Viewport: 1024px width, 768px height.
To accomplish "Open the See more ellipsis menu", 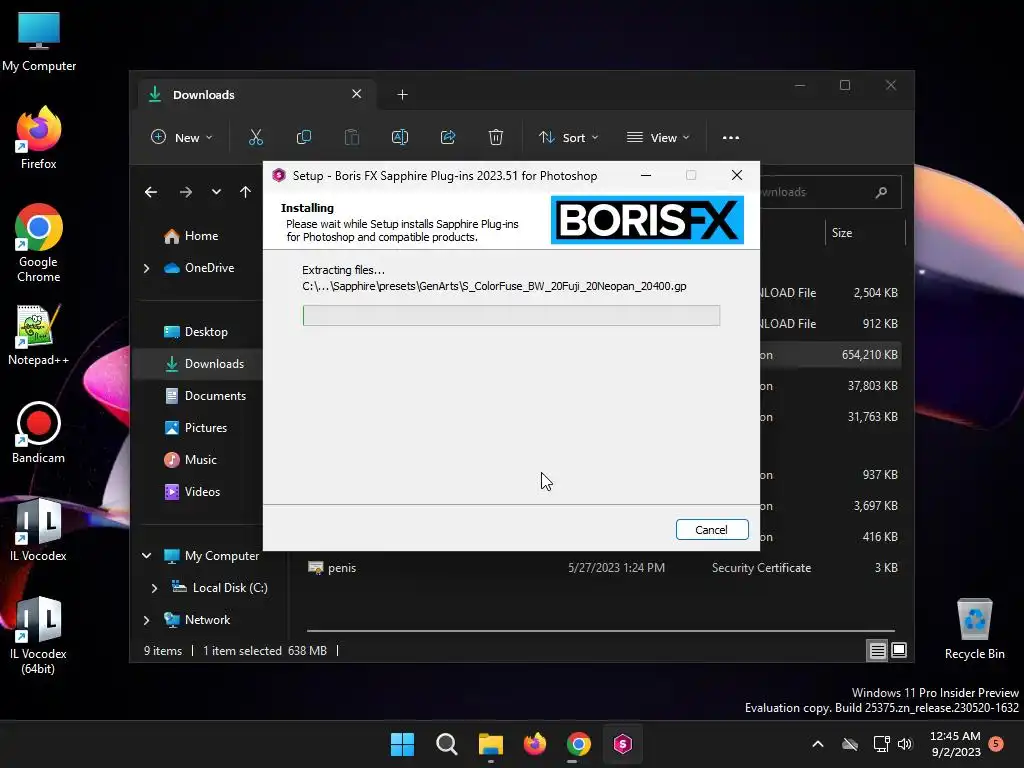I will click(x=731, y=138).
